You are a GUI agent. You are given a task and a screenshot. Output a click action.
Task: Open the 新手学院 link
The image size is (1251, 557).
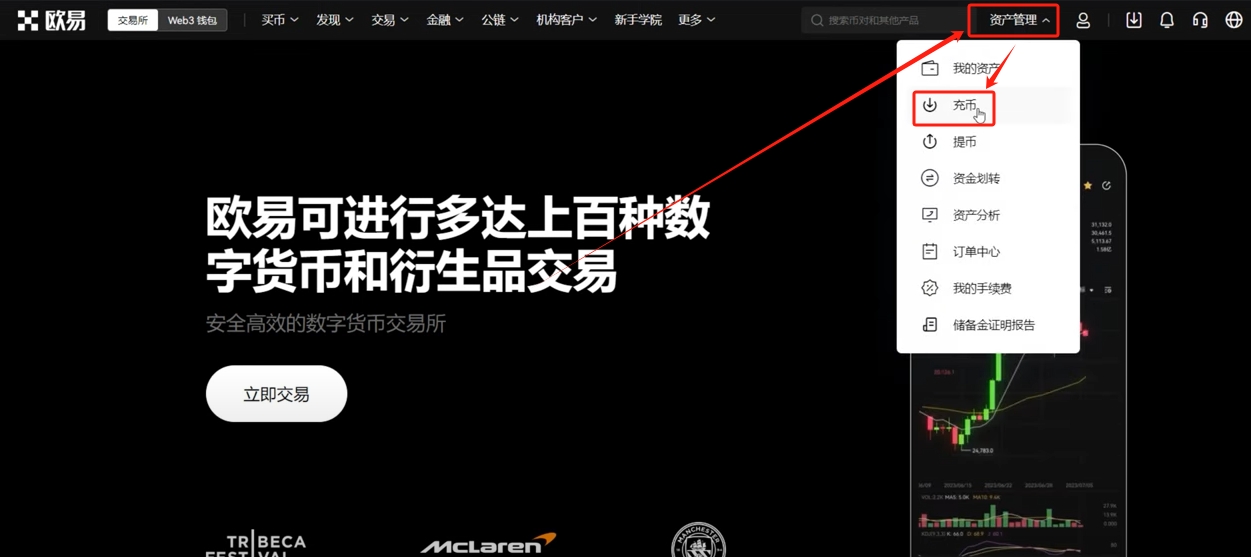pyautogui.click(x=638, y=20)
